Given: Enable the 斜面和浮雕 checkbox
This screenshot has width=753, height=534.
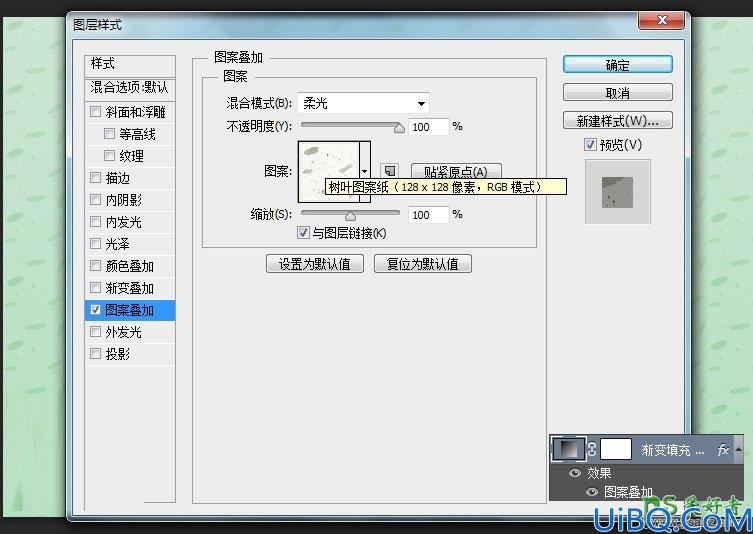Looking at the screenshot, I should pyautogui.click(x=96, y=112).
